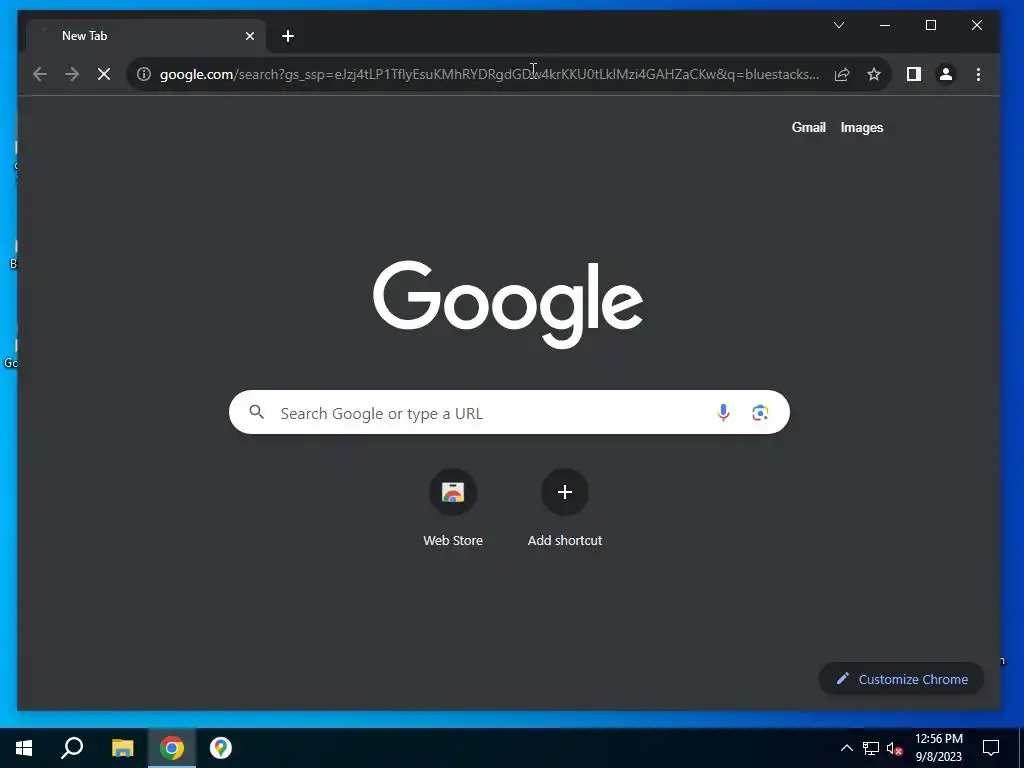This screenshot has height=768, width=1024.
Task: Maximize the Chrome window
Action: click(931, 25)
